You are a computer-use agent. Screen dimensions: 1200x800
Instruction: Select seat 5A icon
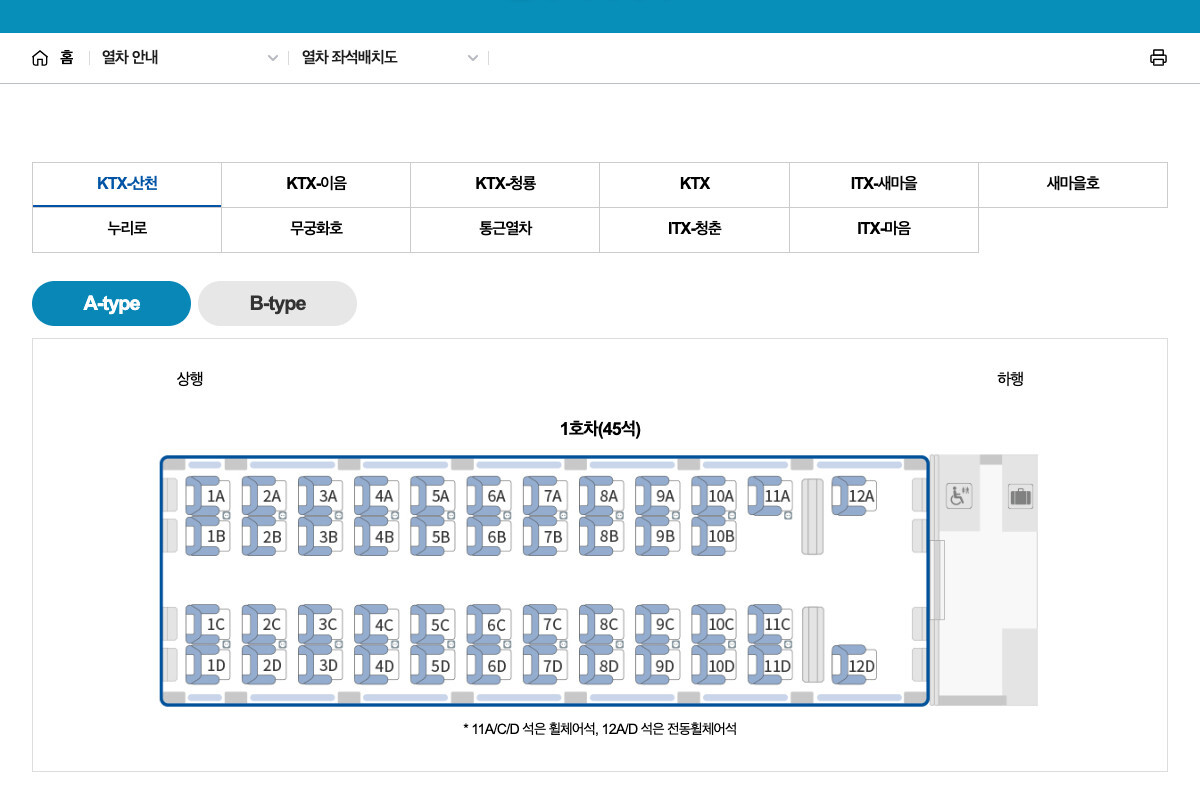point(432,495)
